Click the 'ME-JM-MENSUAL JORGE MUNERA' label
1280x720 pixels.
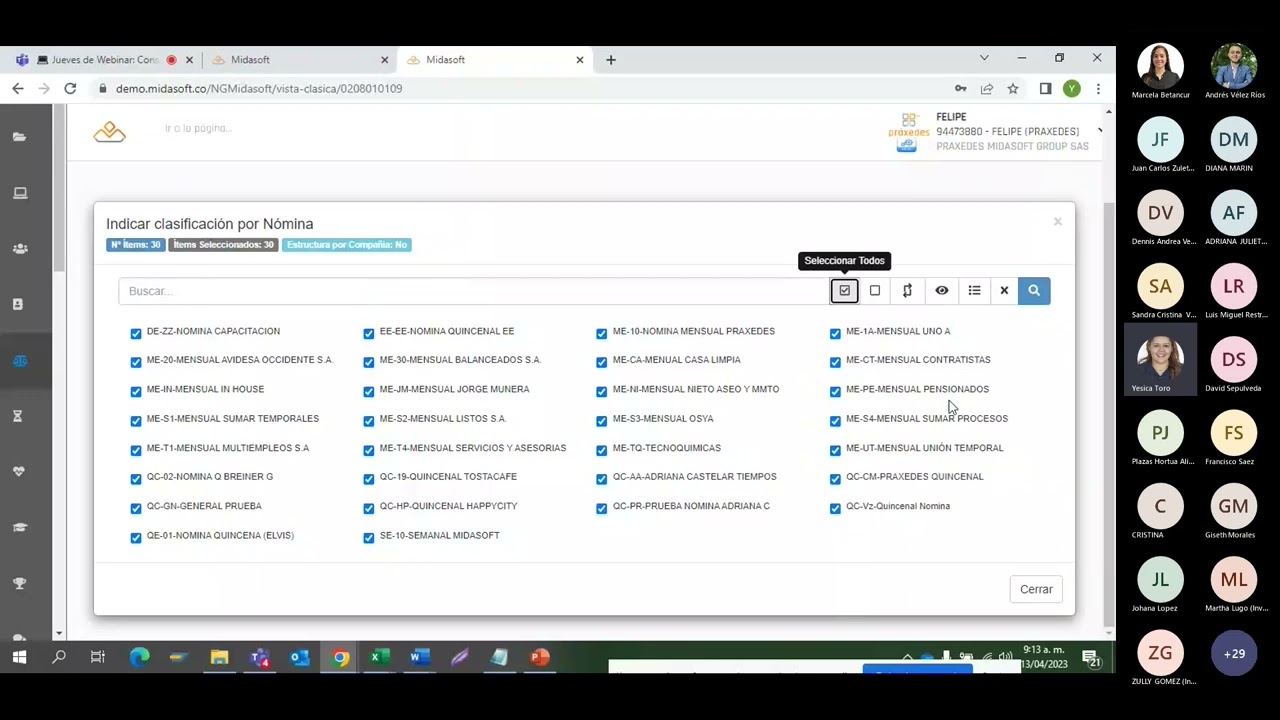click(454, 389)
